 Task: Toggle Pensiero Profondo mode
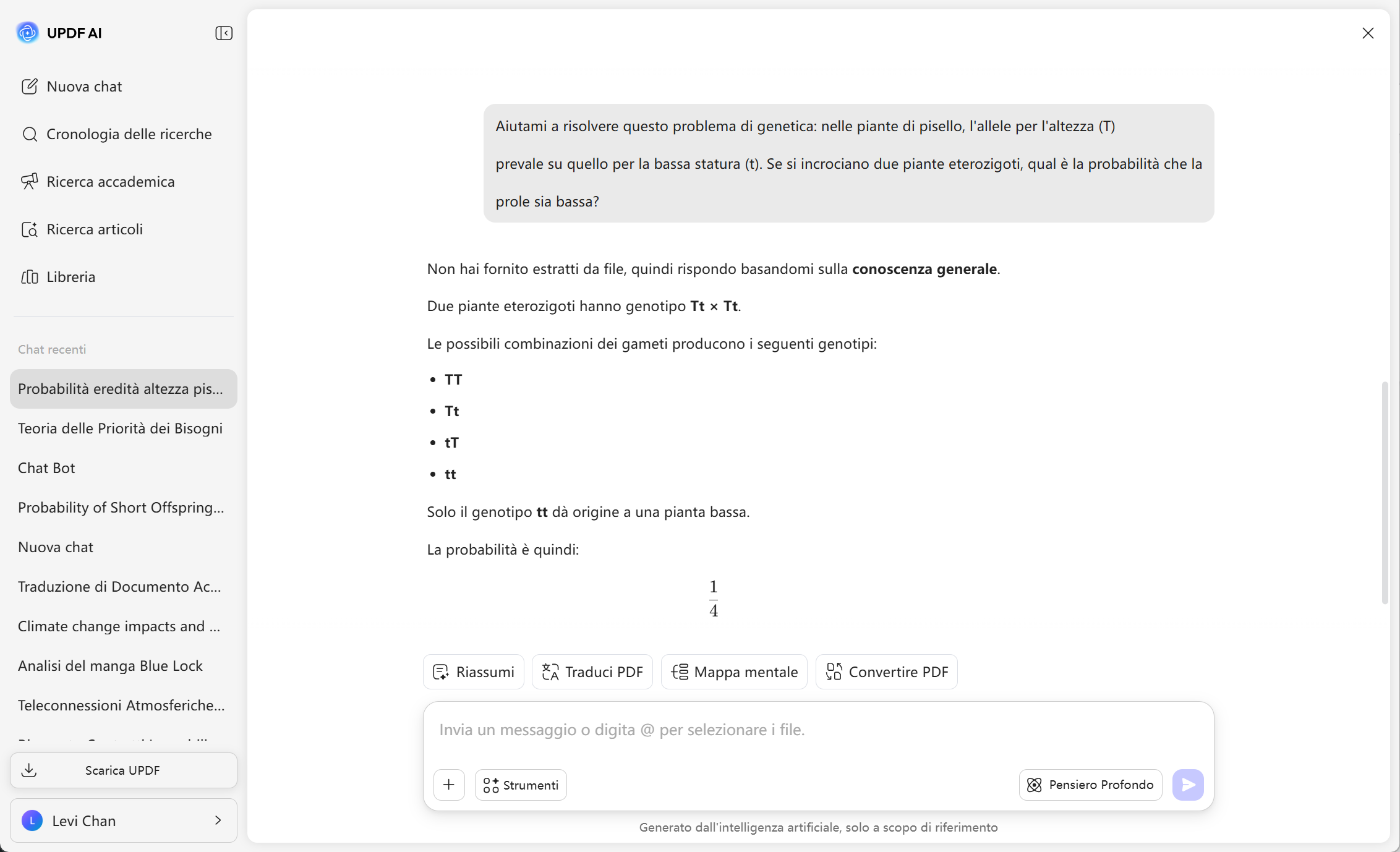click(x=1090, y=785)
